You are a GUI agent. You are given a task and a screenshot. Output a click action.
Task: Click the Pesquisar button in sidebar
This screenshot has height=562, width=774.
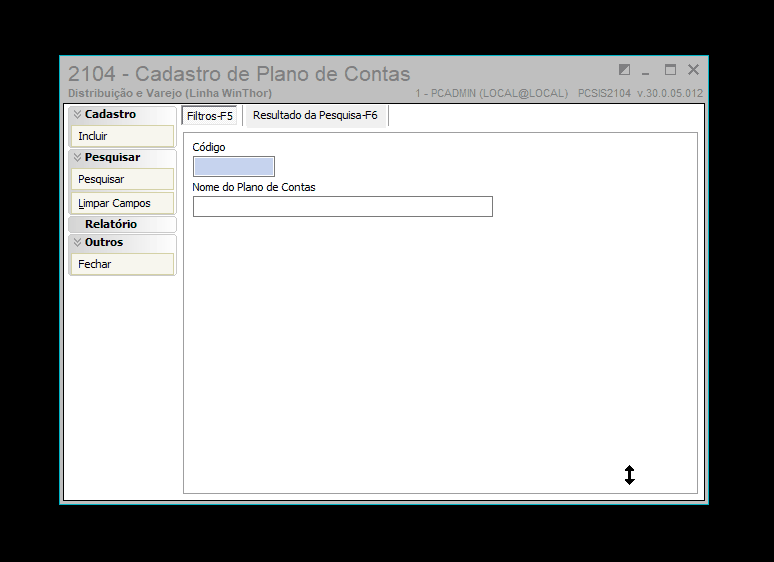[122, 179]
